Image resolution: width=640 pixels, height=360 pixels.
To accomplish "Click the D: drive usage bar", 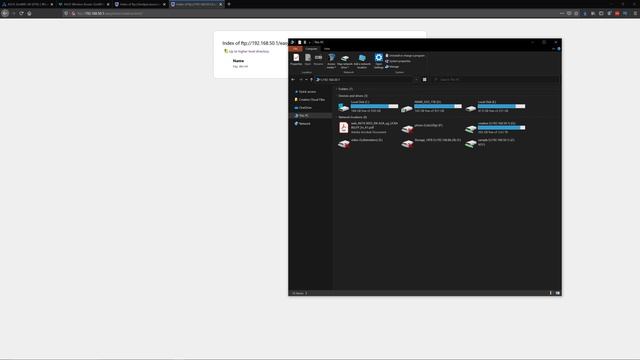I will coord(438,106).
